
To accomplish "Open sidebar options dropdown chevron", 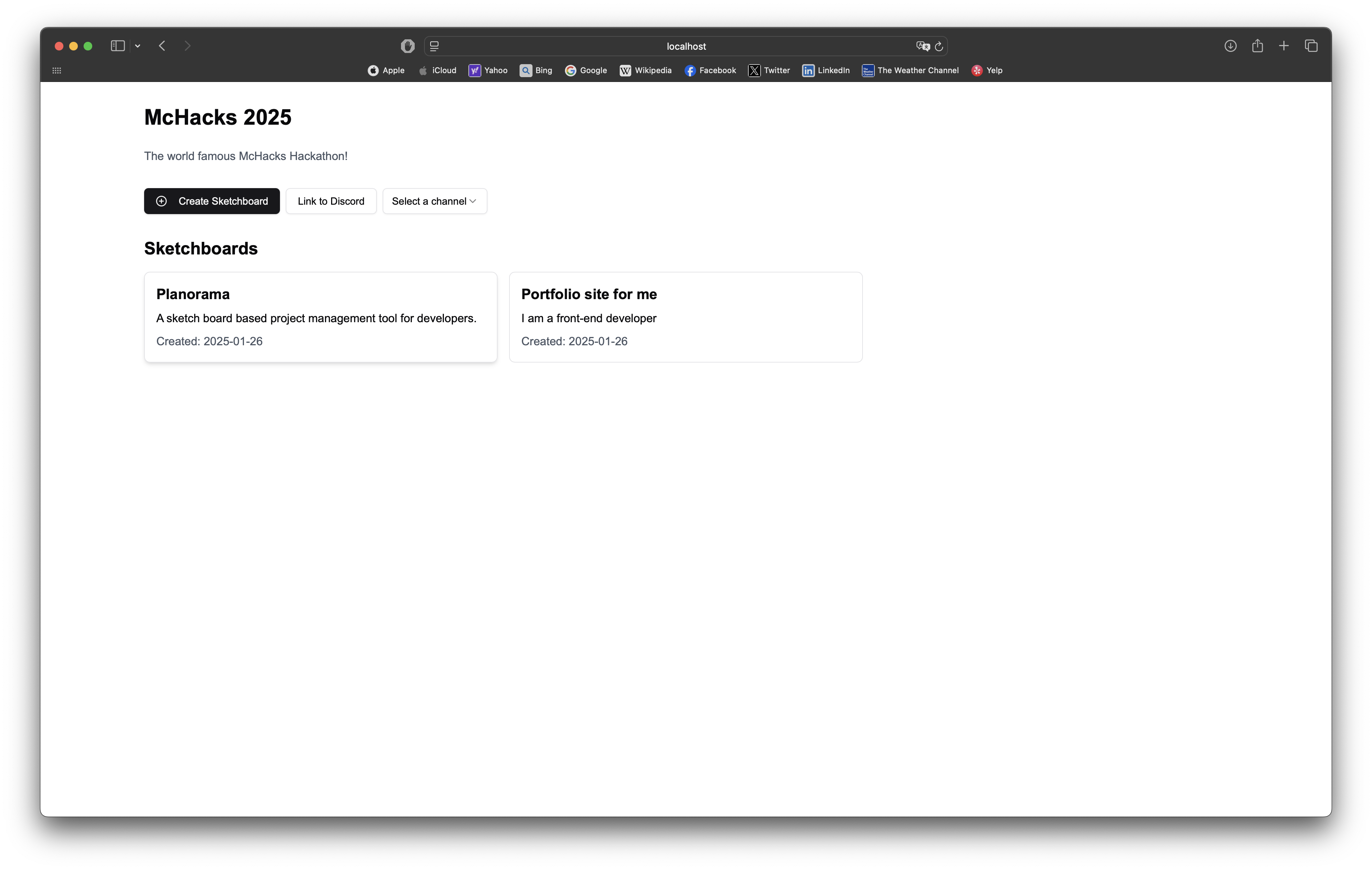I will click(137, 46).
